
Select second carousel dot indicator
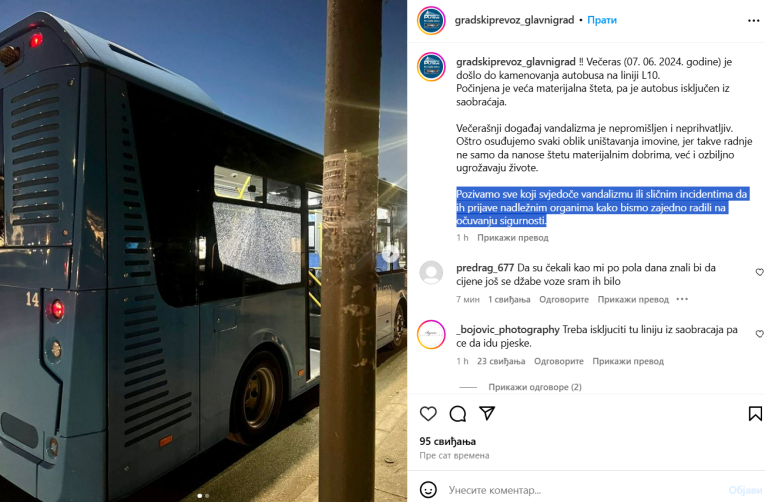(207, 496)
